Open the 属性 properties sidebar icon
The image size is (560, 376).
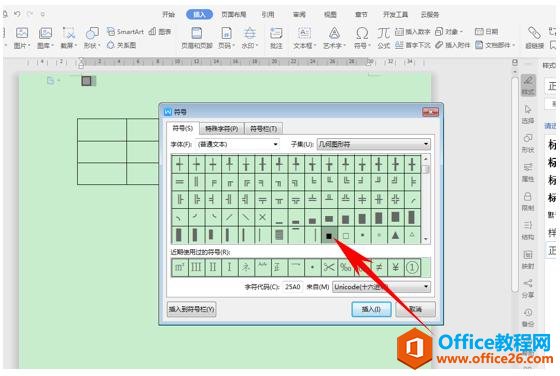pos(528,172)
